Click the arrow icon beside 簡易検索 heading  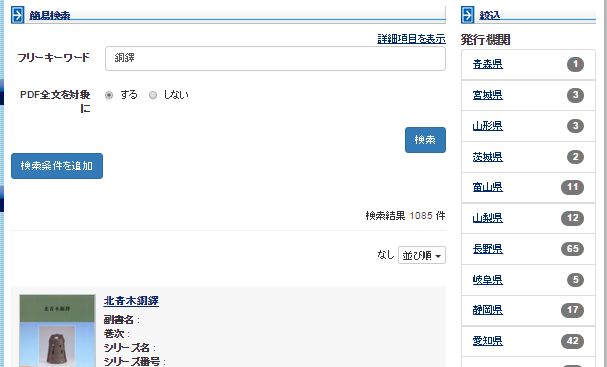coord(17,15)
